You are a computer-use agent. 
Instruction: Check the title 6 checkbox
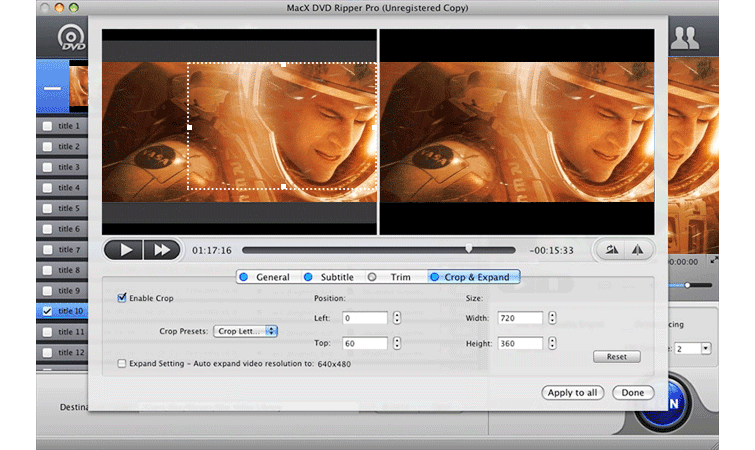47,229
